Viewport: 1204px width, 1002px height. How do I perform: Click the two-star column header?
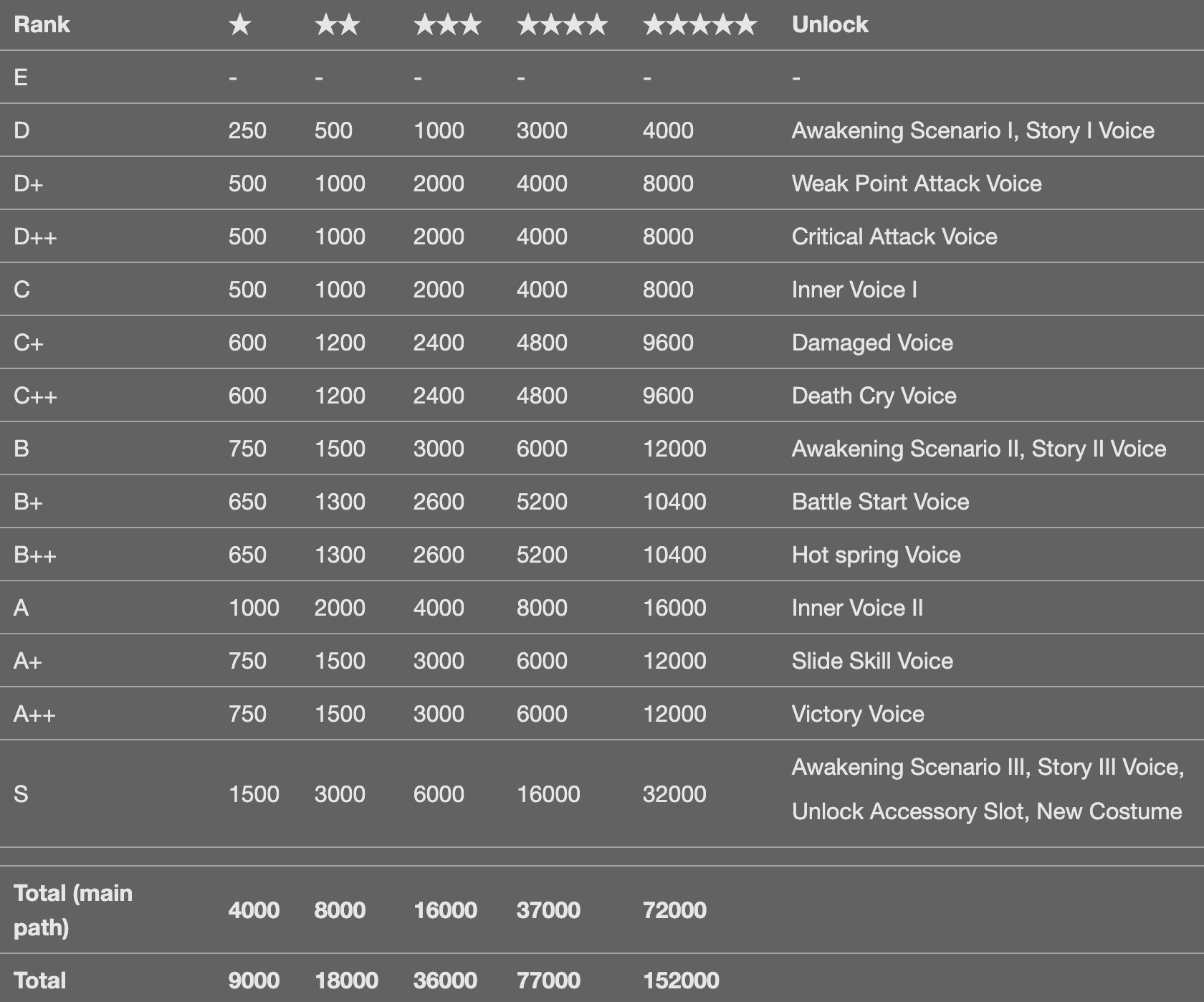click(x=337, y=25)
